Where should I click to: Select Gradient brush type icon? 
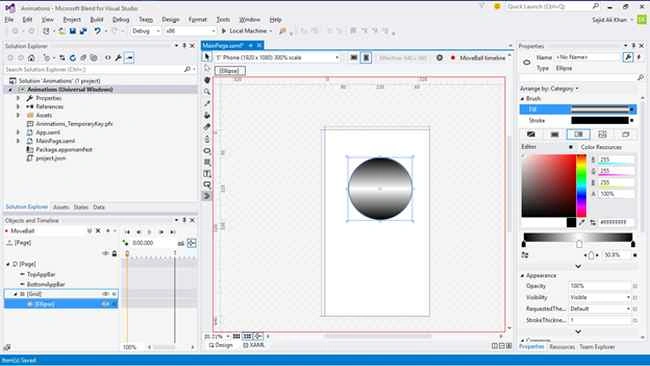578,134
